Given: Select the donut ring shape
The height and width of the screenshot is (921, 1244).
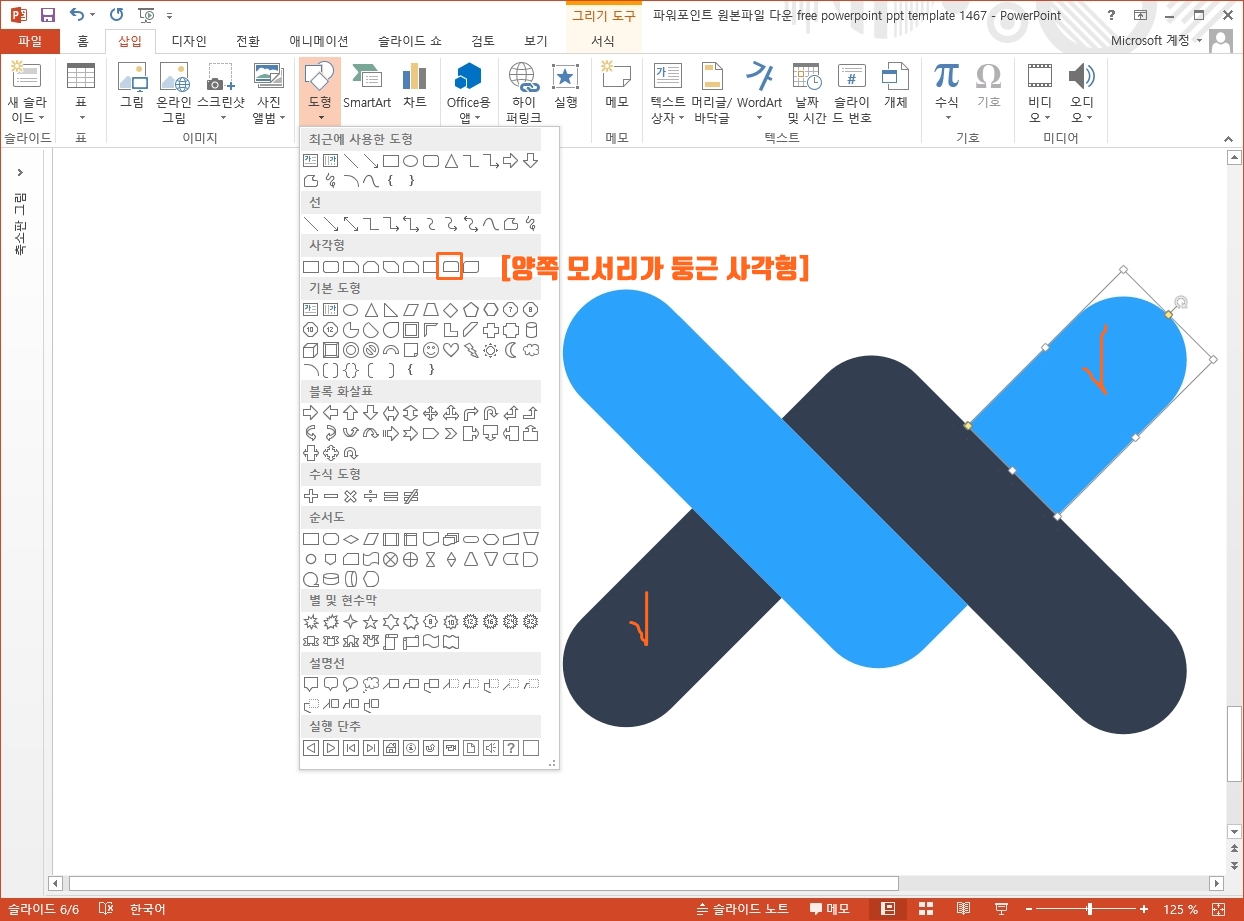Looking at the screenshot, I should [350, 350].
